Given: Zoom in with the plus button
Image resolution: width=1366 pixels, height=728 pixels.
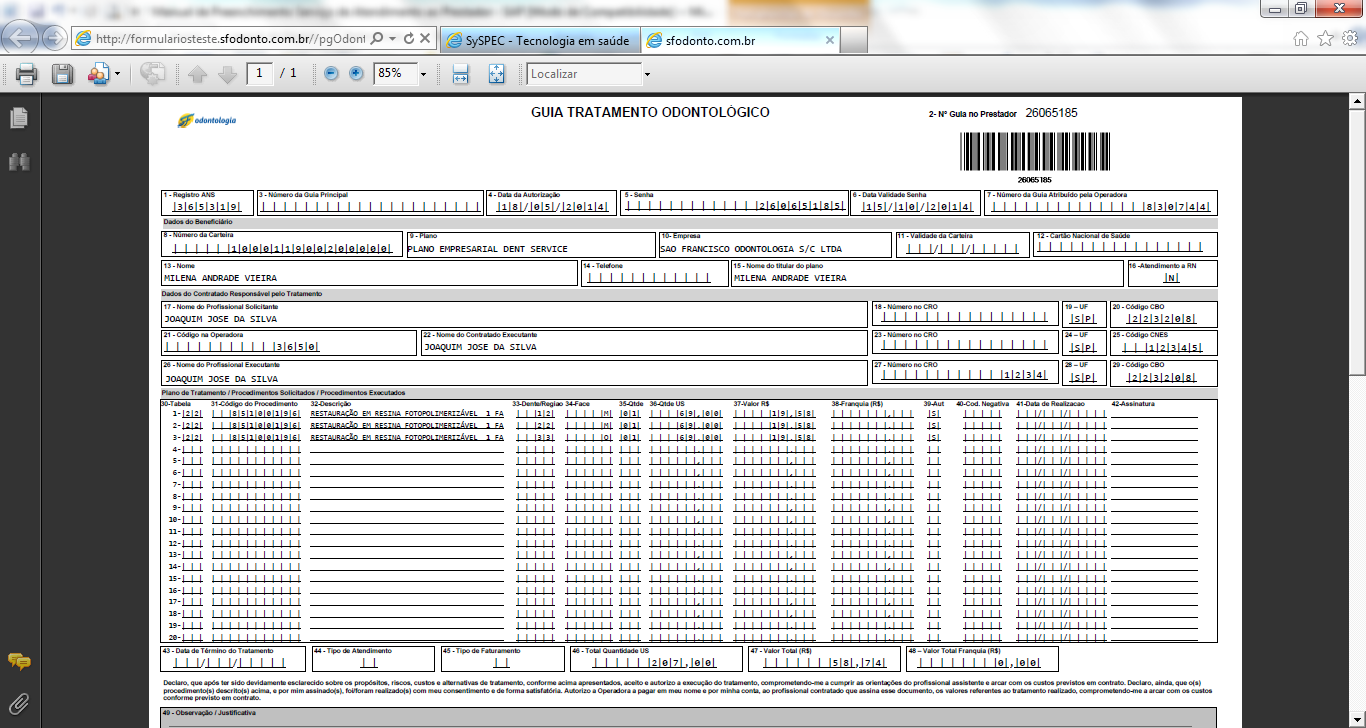Looking at the screenshot, I should [356, 73].
